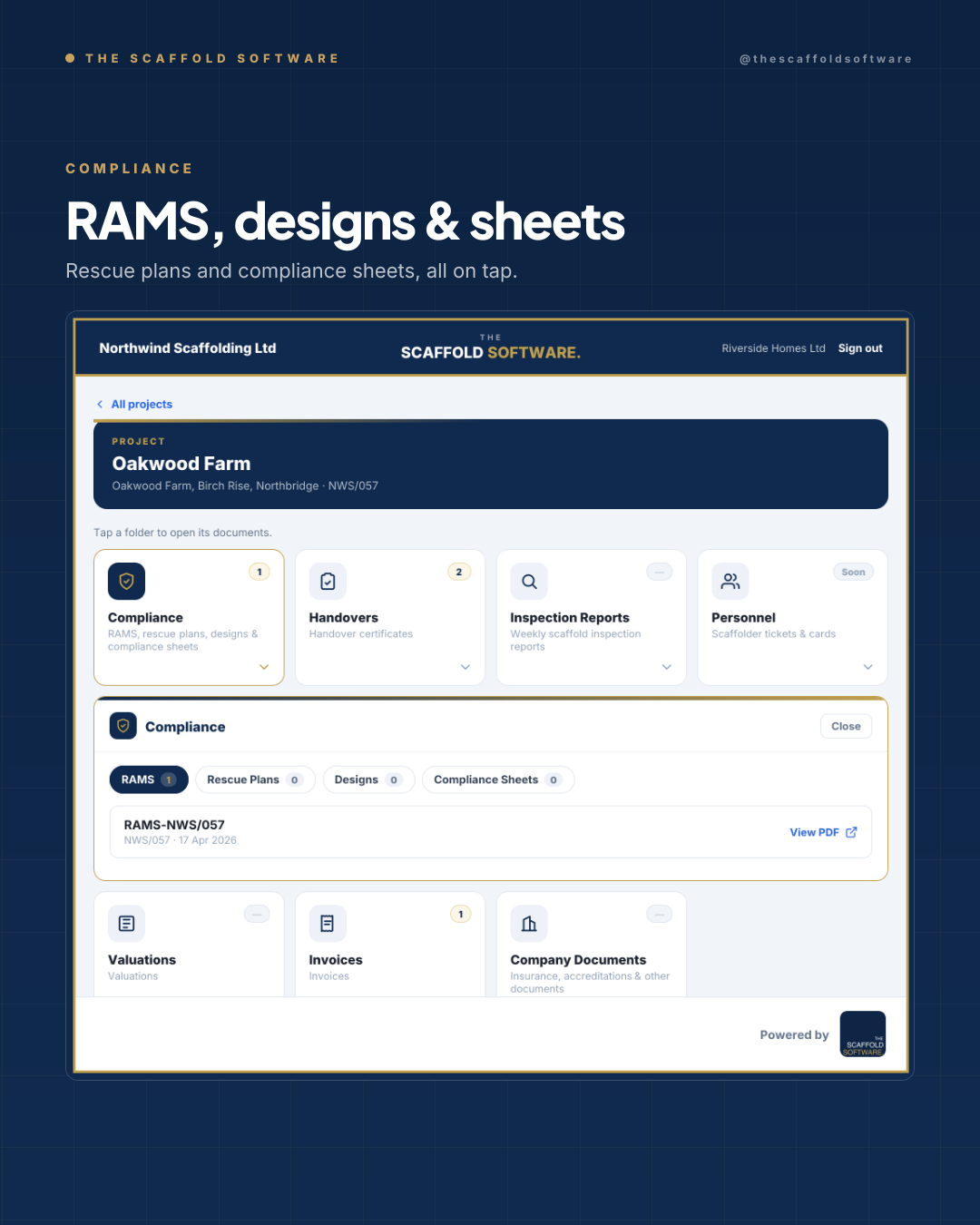Click shield icon in Compliance panel header
Image resolution: width=980 pixels, height=1225 pixels.
[x=123, y=726]
